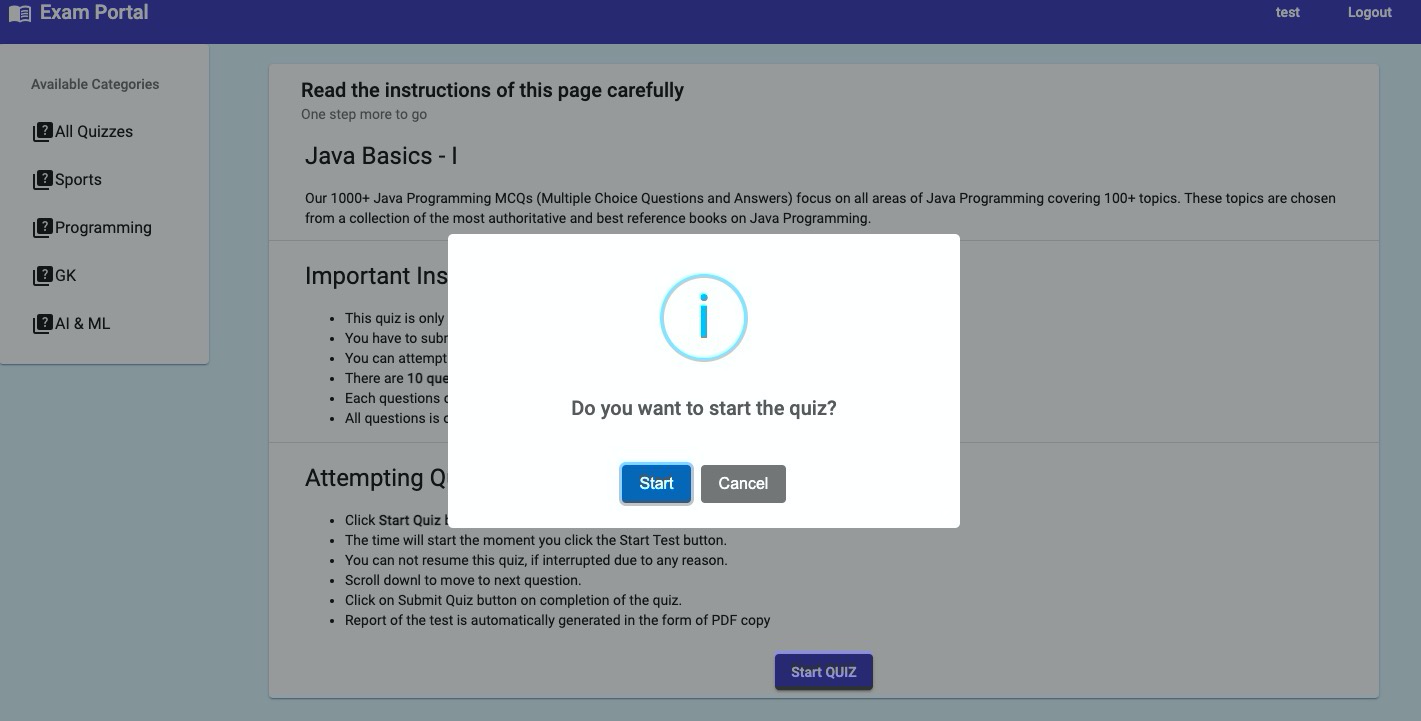
Task: Click the Start button in the dialog
Action: pos(656,483)
